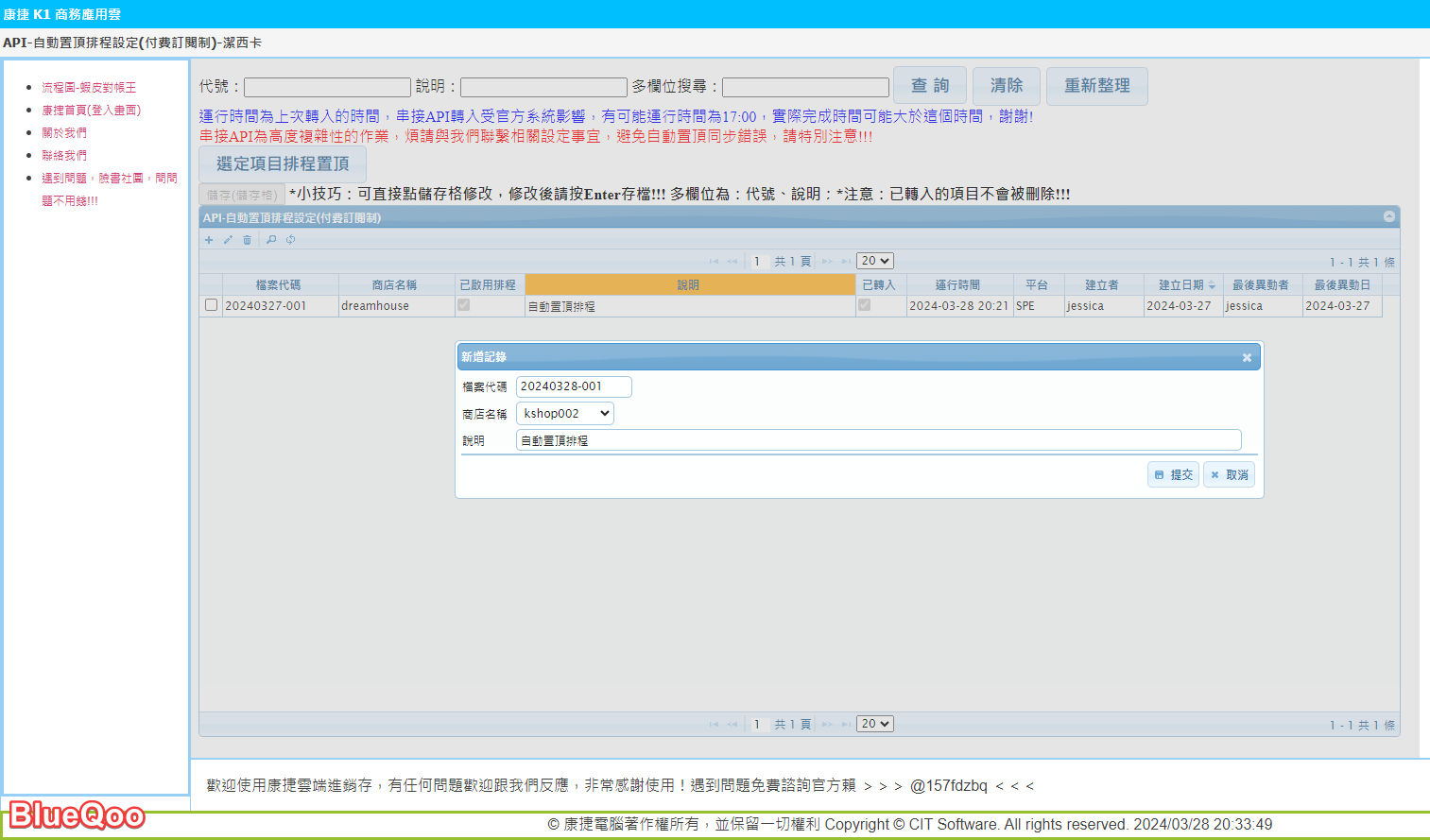Open the top pager's rows-per-page dropdown
The image size is (1430, 840).
coord(874,261)
